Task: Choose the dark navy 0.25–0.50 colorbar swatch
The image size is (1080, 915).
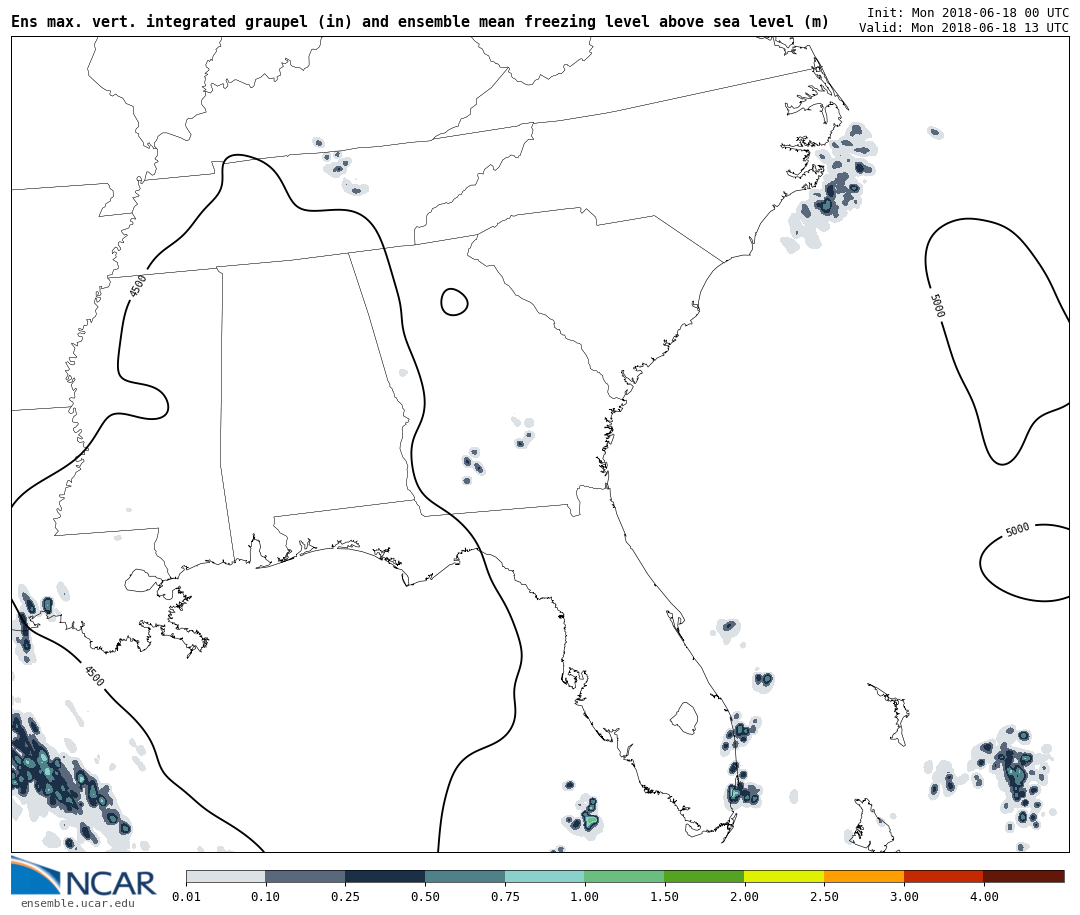Action: tap(385, 876)
